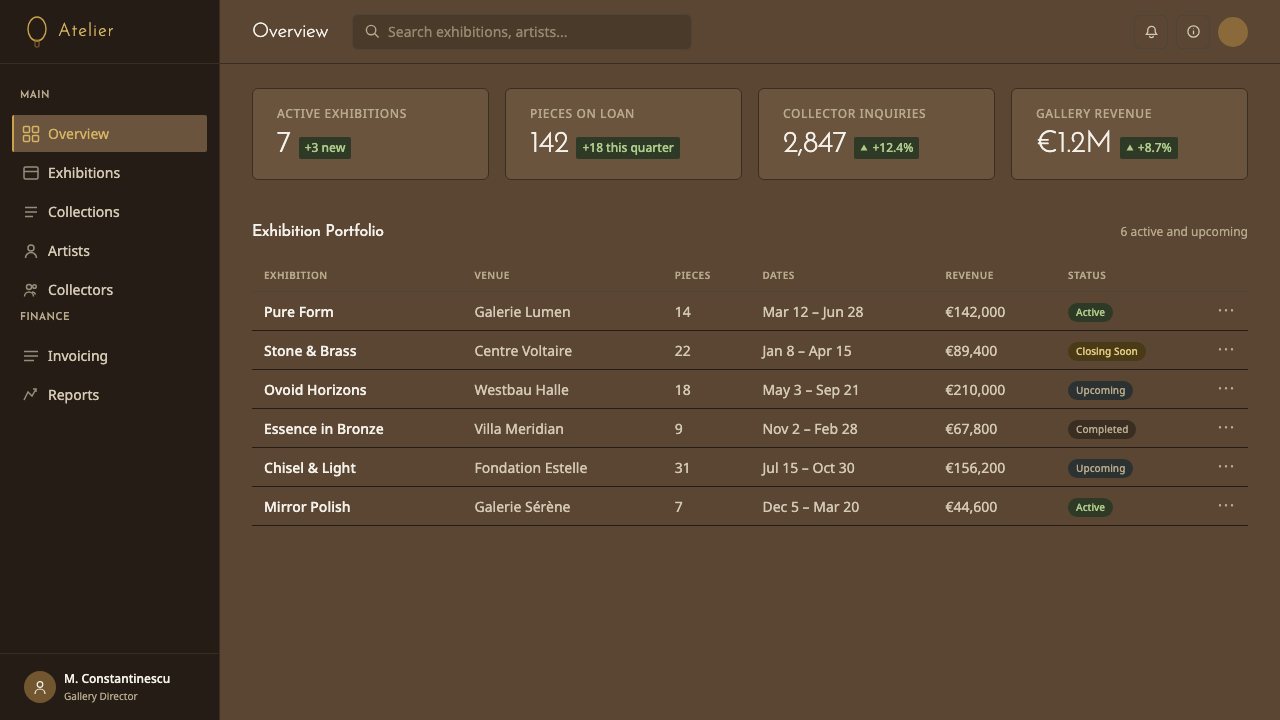Focus the search exhibitions field
Screen dimensions: 1280x720
[521, 32]
